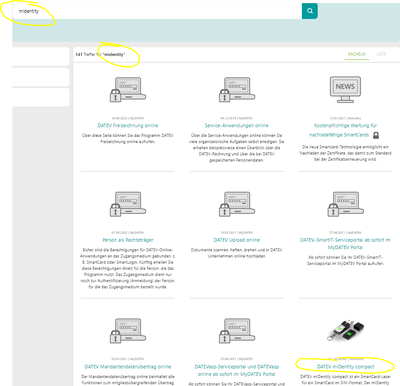This screenshot has width=400, height=386.
Task: Click description 'Dokumente scannen, heften, drehen'
Action: click(237, 253)
